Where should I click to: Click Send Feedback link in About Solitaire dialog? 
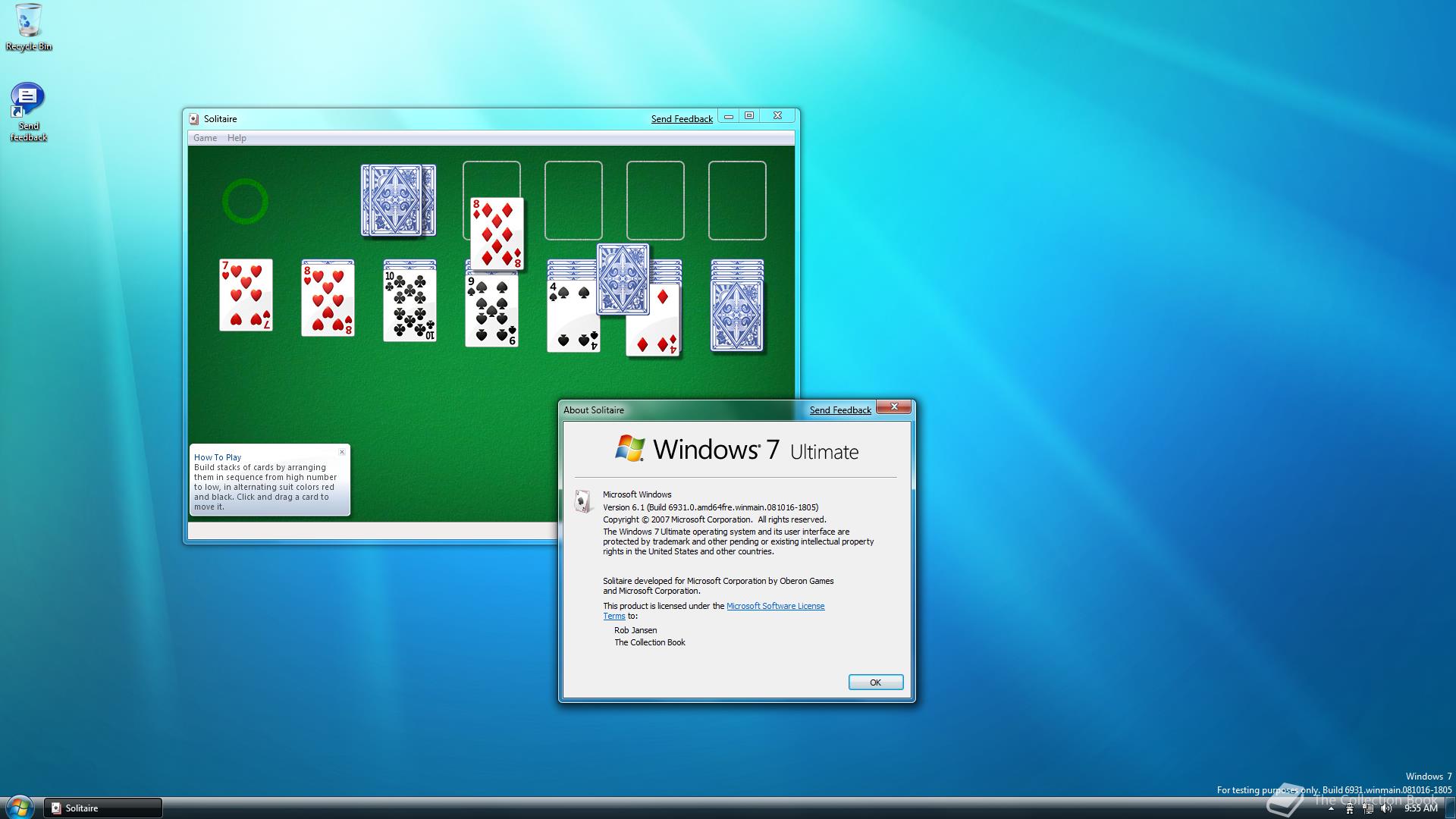coord(840,410)
